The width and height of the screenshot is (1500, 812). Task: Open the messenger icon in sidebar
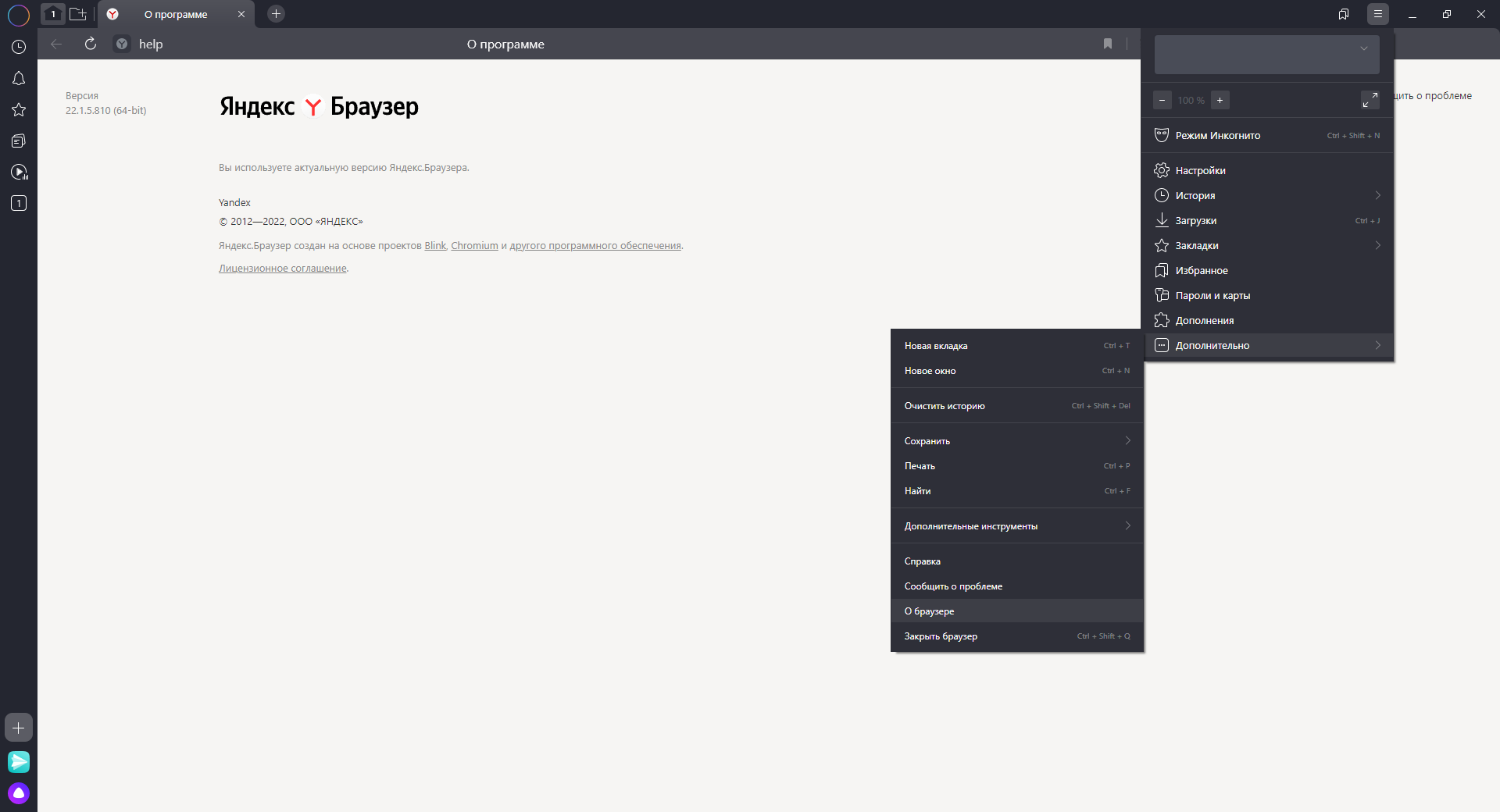click(19, 761)
